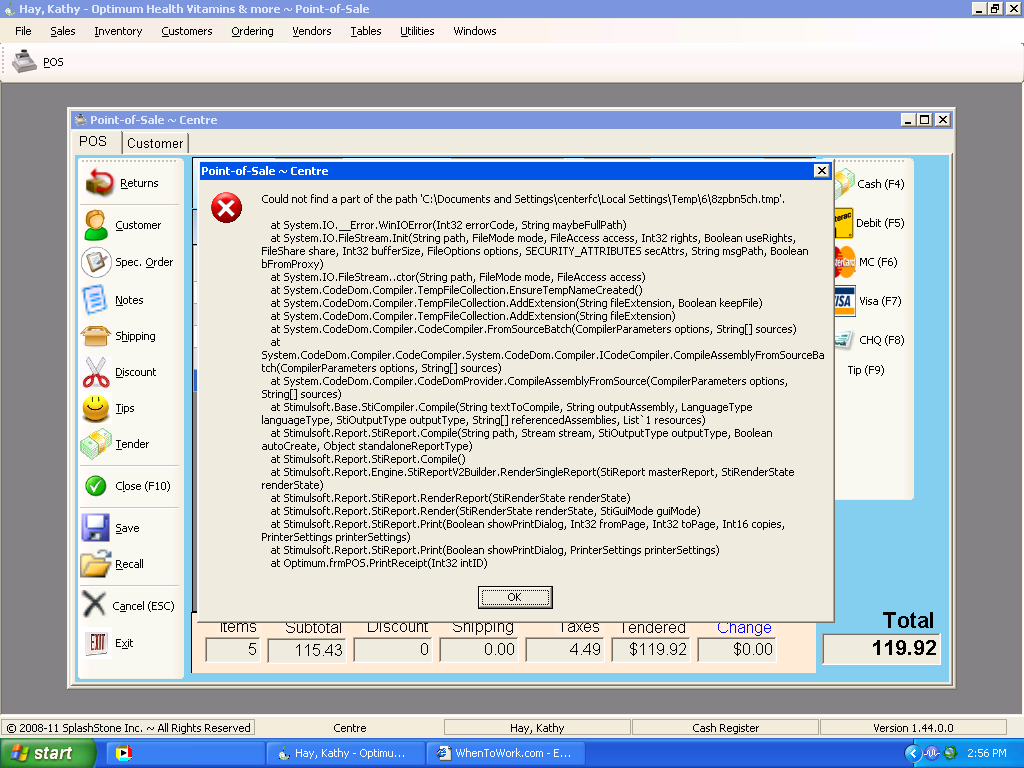This screenshot has height=768, width=1024.
Task: Open the Inventory menu
Action: point(118,31)
